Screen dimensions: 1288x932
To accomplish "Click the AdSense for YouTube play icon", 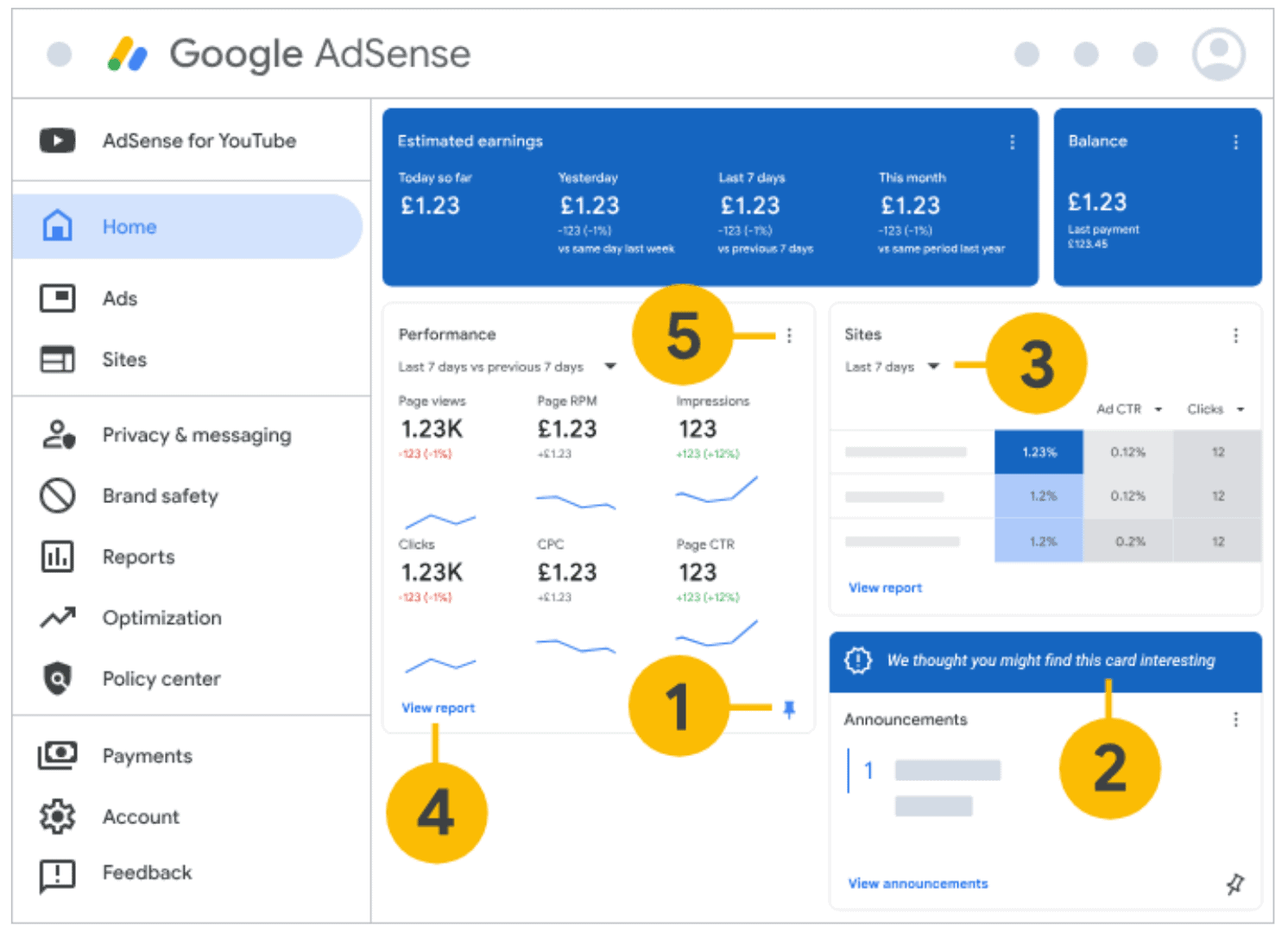I will coord(57,140).
